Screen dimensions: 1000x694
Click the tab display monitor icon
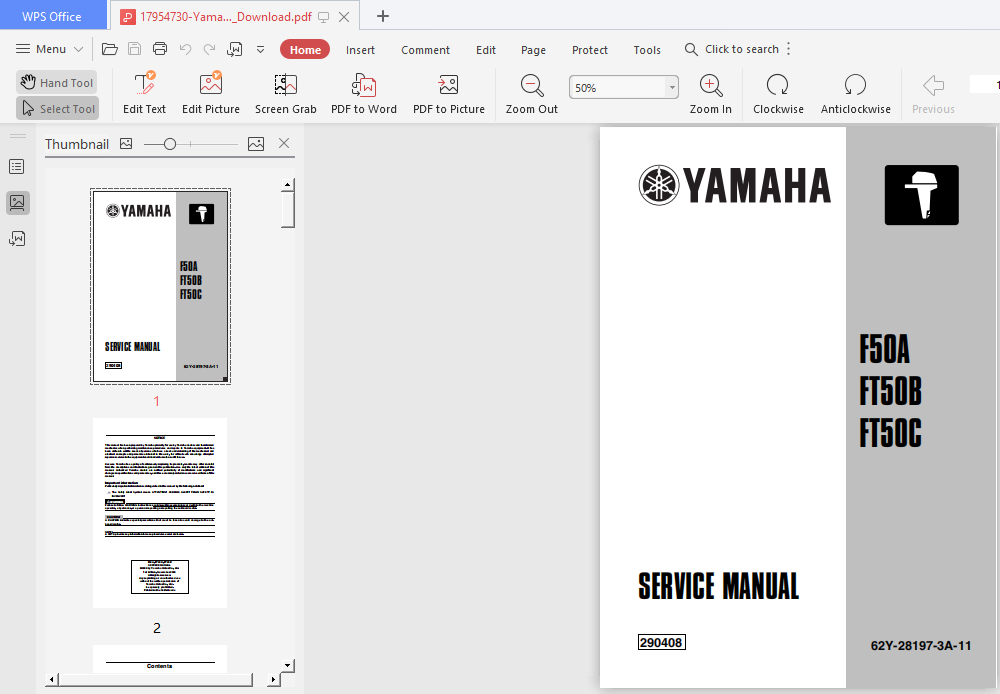324,17
